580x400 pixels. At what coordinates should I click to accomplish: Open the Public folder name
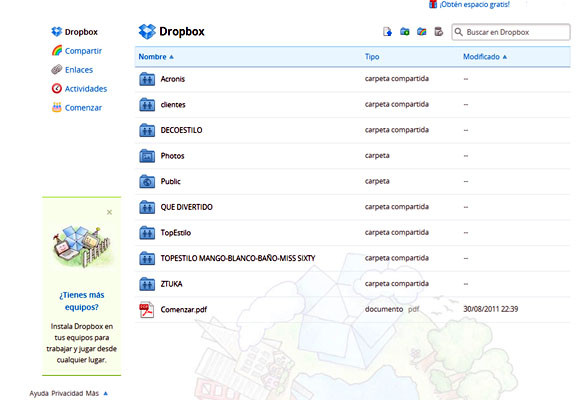point(171,181)
